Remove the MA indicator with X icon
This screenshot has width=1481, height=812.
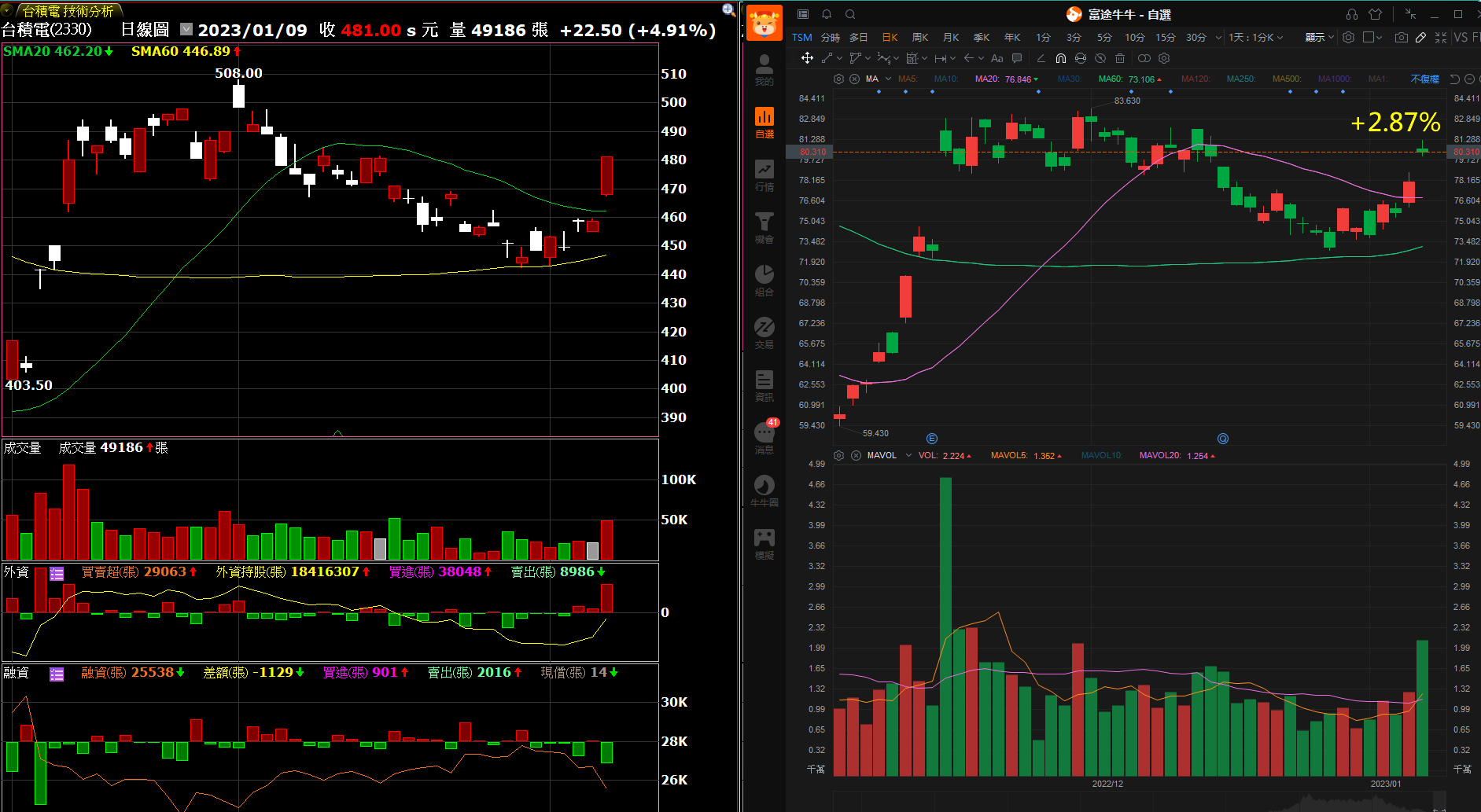coord(853,79)
